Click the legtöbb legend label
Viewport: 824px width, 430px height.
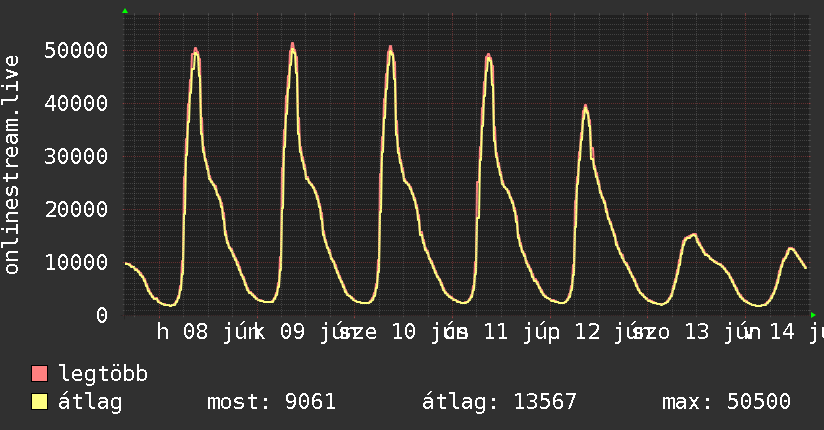tap(103, 374)
